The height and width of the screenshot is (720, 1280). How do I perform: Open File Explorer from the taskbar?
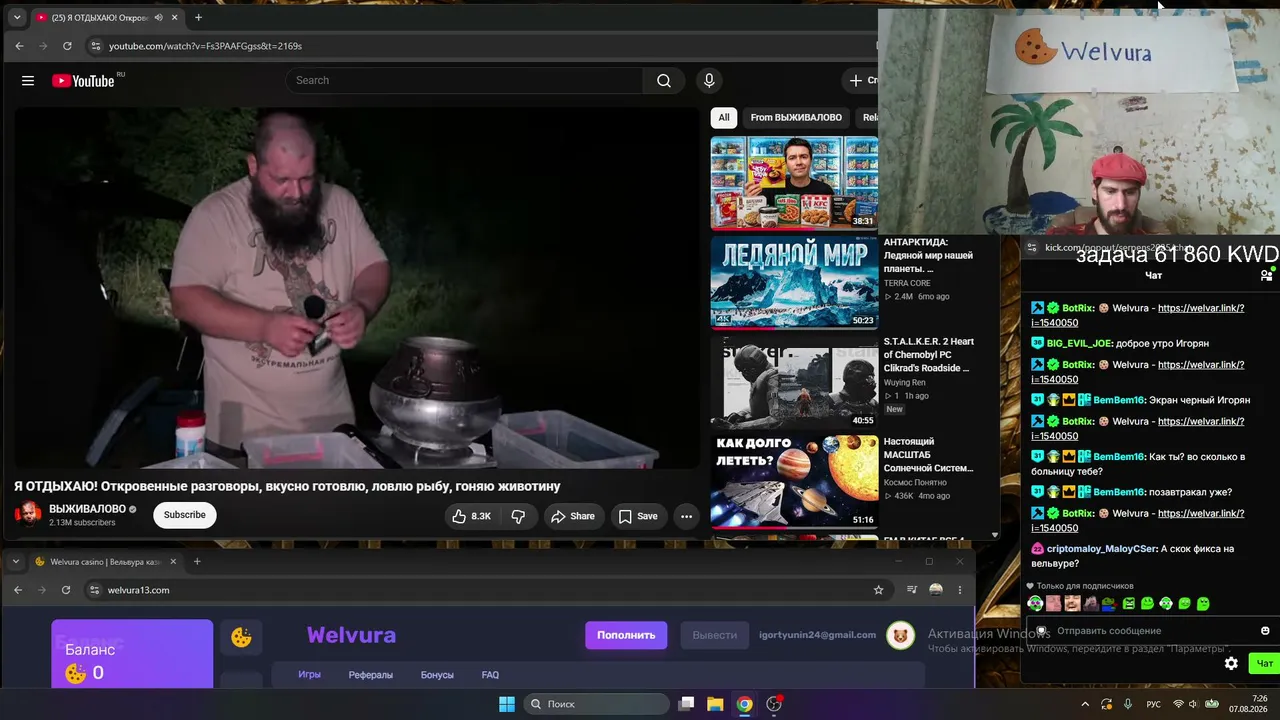pyautogui.click(x=715, y=704)
